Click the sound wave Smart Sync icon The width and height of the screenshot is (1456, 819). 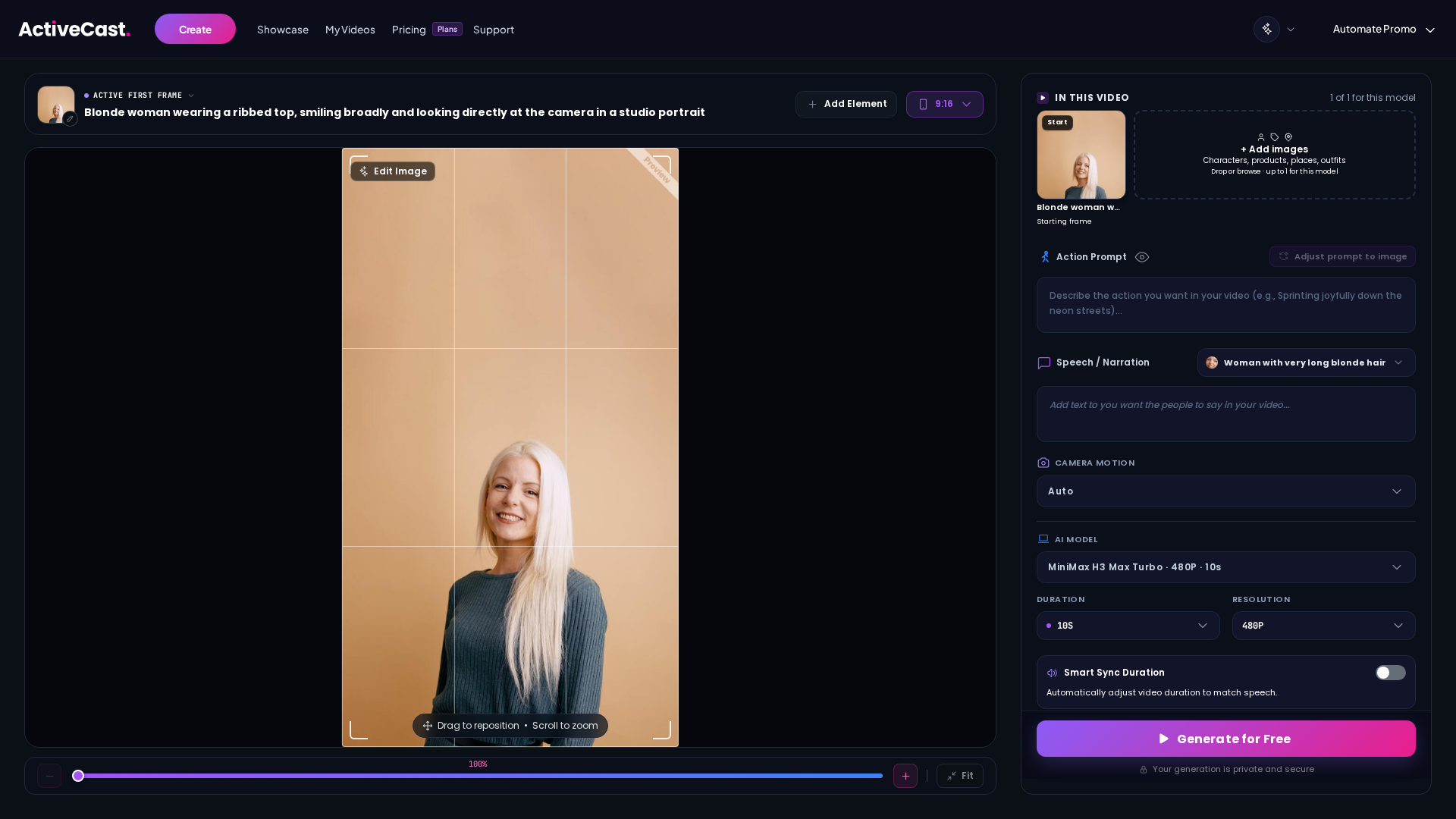pyautogui.click(x=1053, y=673)
